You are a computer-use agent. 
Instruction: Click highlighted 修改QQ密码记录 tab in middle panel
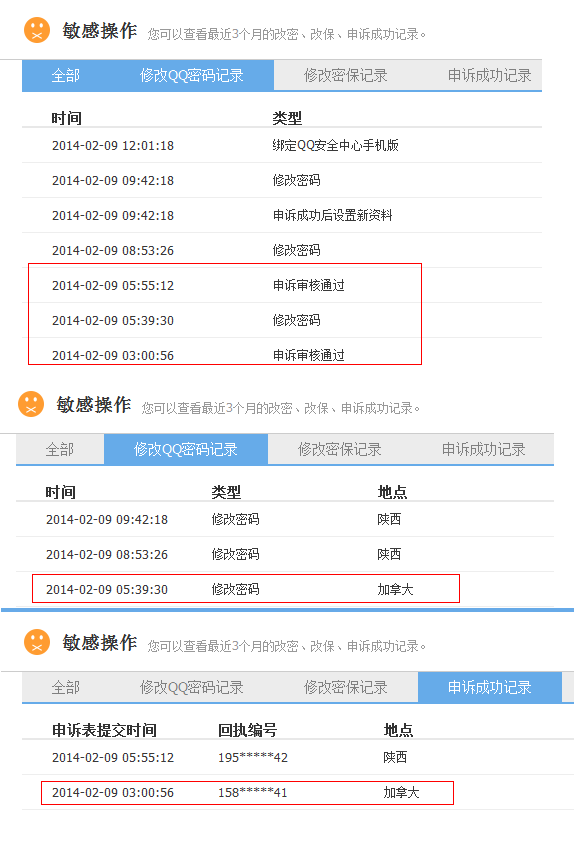(186, 449)
